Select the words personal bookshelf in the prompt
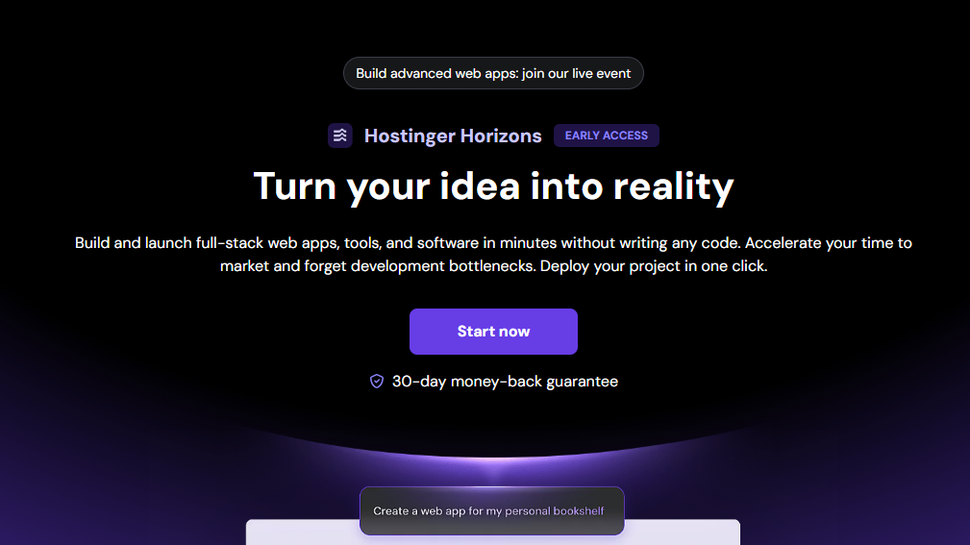The width and height of the screenshot is (970, 545). click(554, 511)
